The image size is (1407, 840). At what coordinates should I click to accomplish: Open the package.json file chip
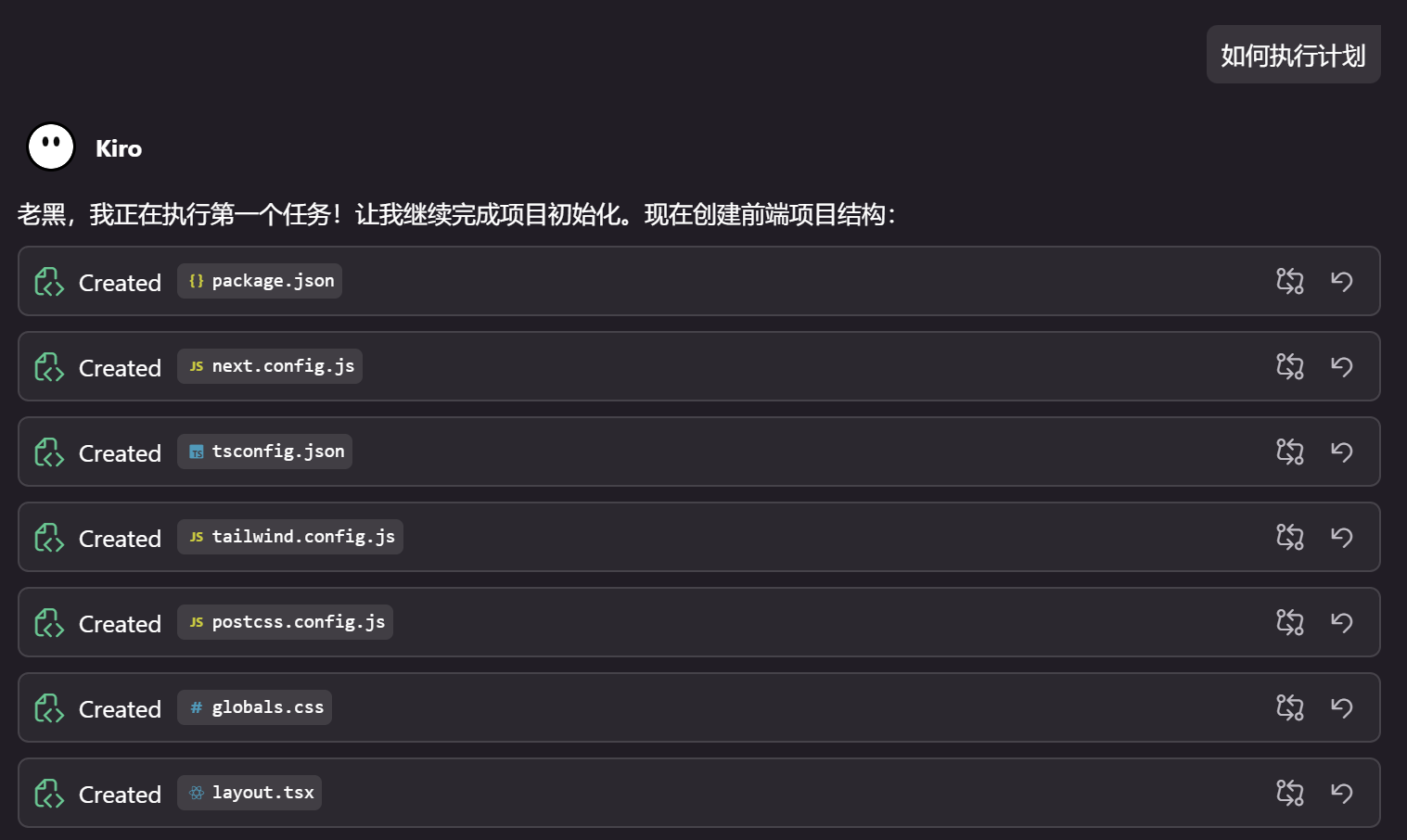[259, 281]
